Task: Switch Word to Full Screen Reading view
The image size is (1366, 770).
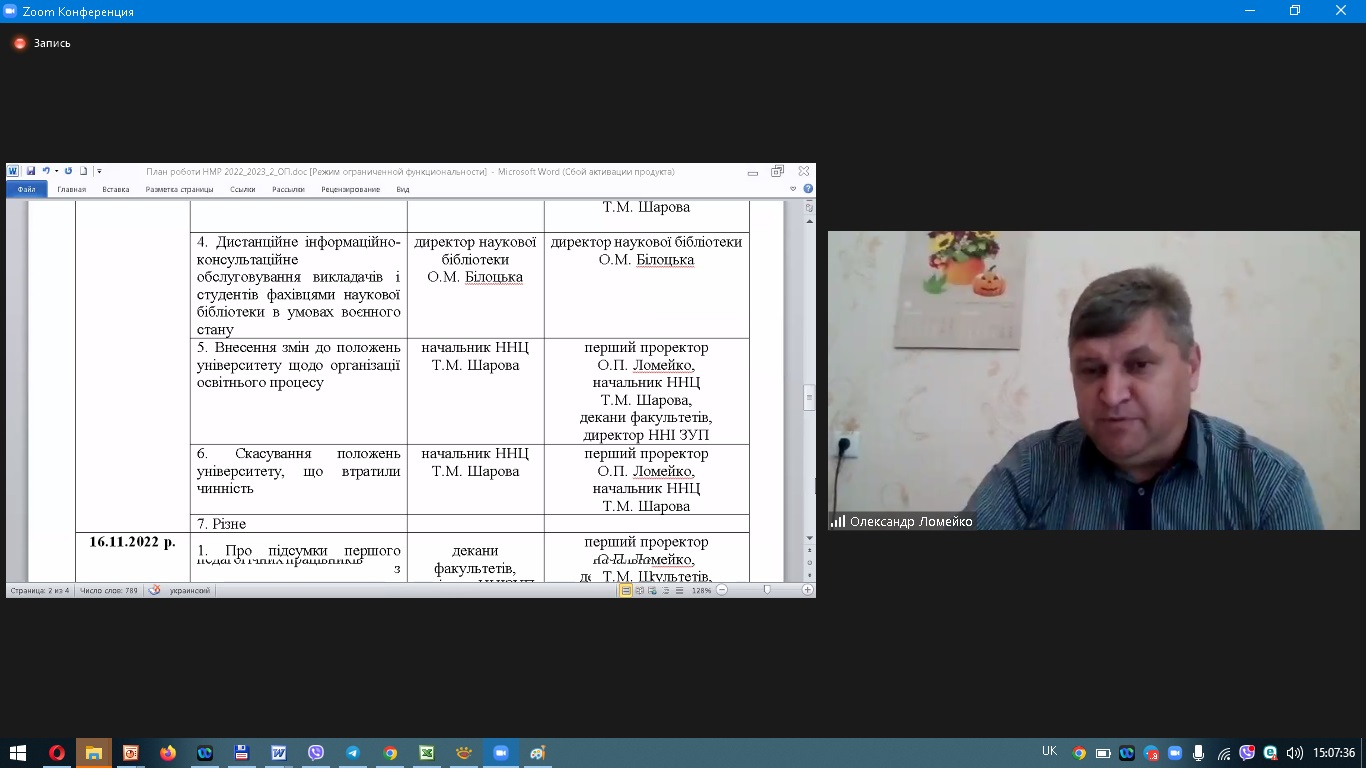Action: 639,590
